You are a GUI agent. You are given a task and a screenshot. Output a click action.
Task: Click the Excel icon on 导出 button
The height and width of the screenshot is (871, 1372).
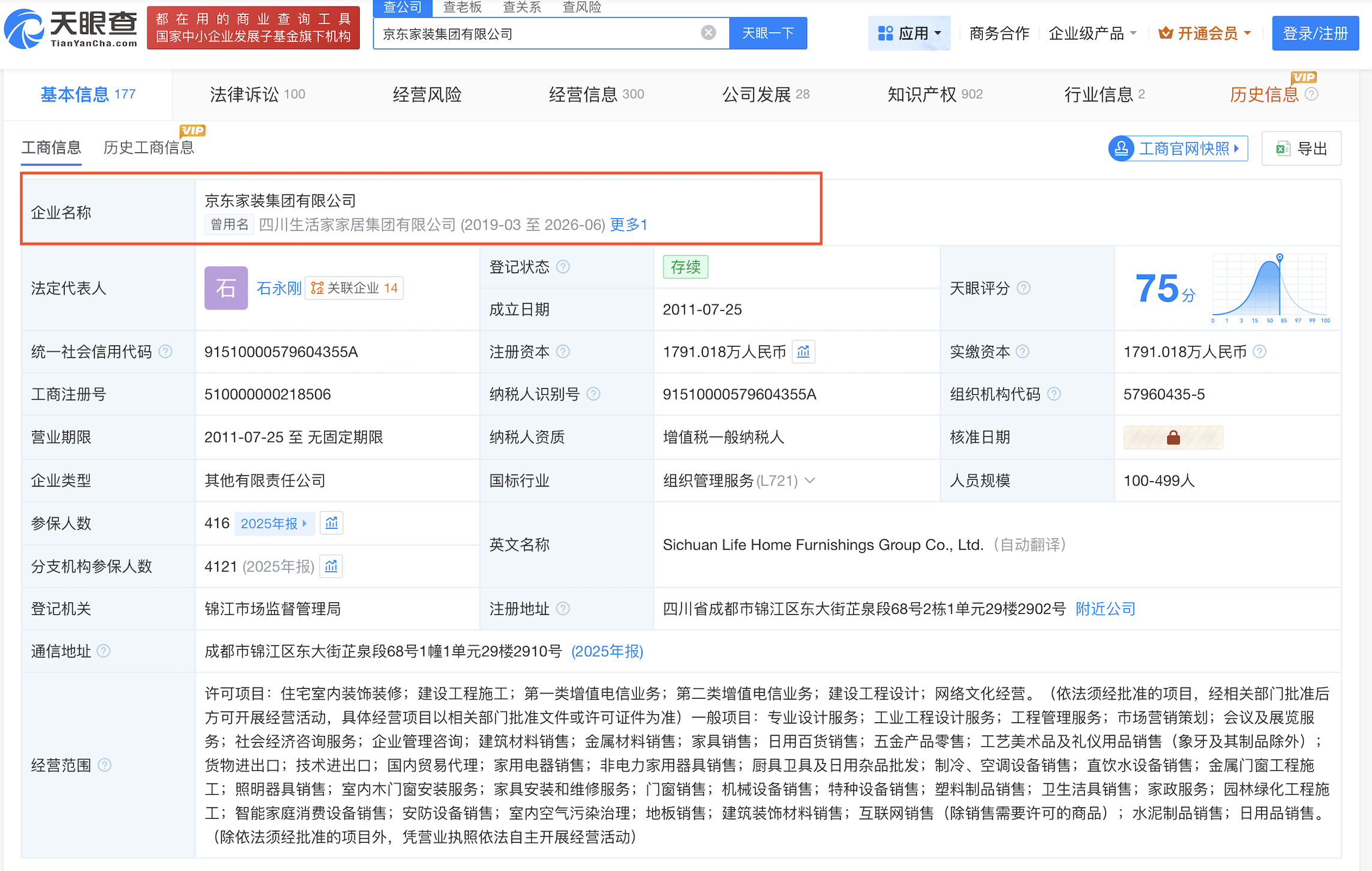tap(1283, 149)
